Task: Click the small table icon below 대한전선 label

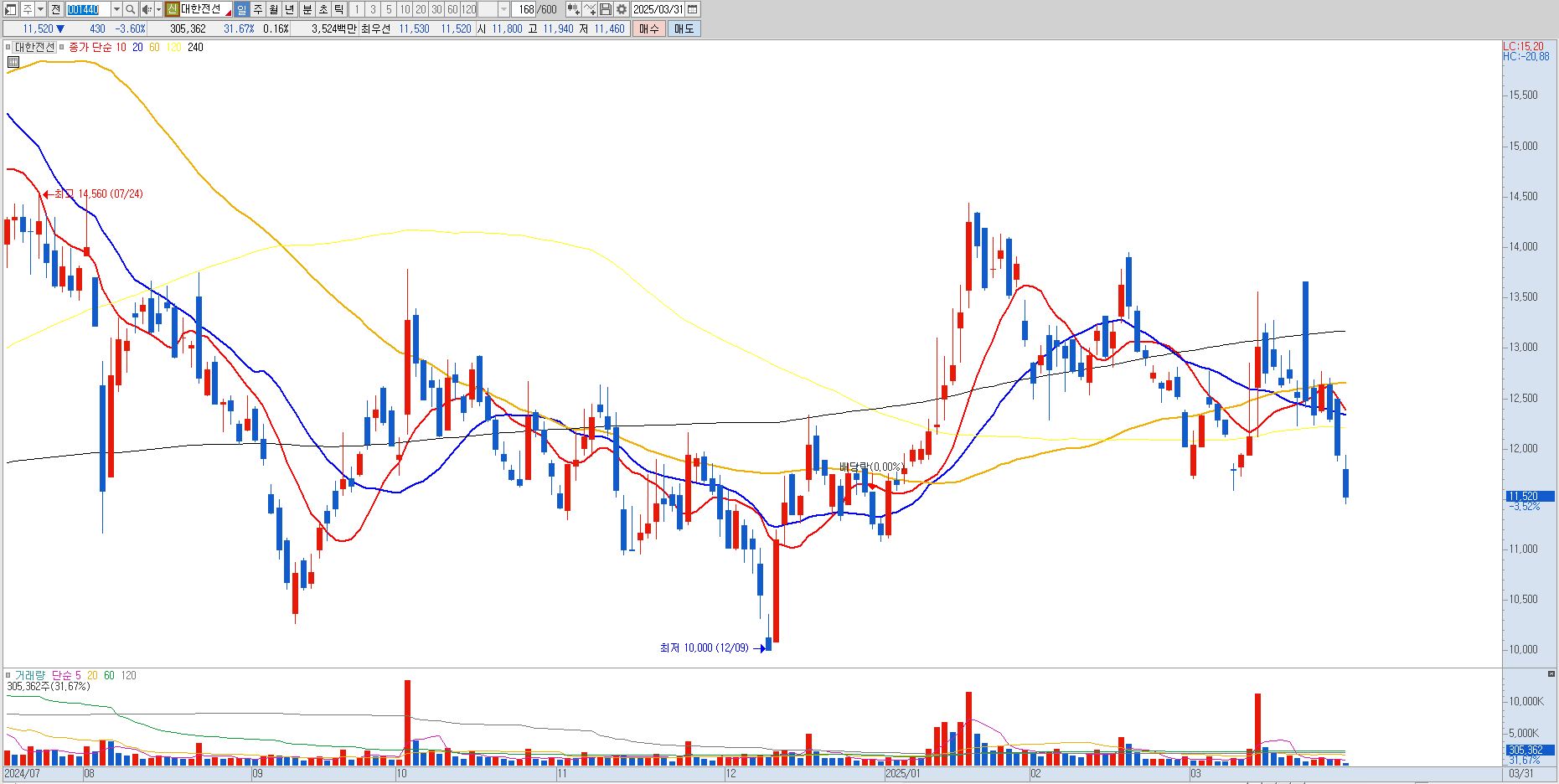Action: 13,62
